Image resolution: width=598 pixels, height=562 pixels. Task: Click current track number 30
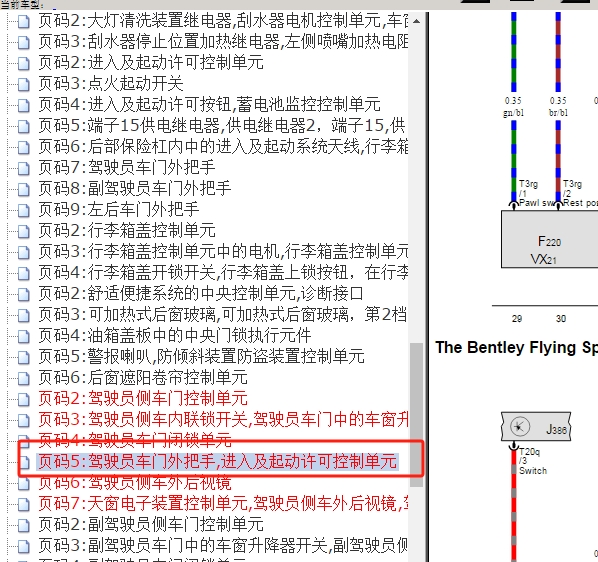click(x=561, y=319)
